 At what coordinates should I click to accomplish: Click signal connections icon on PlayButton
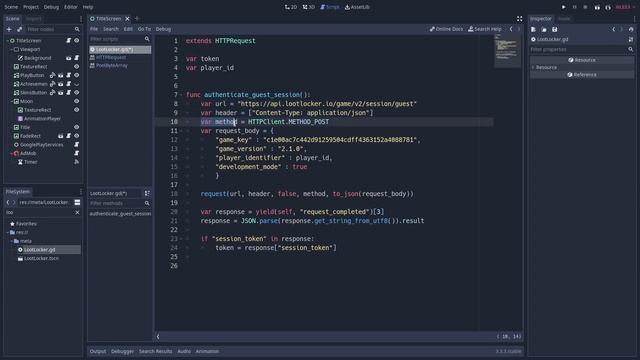tap(52, 75)
